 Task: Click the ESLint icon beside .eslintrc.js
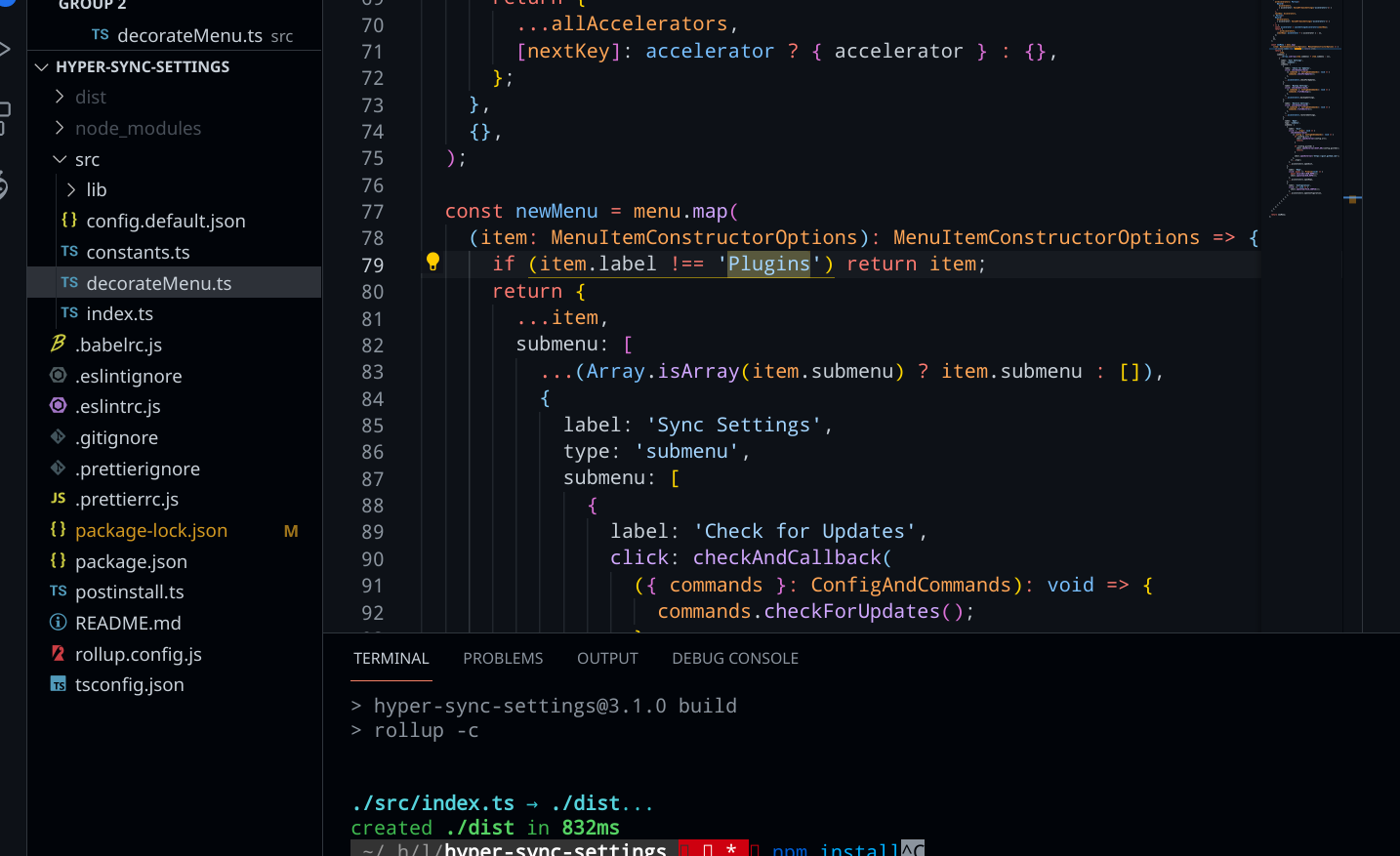(x=58, y=406)
